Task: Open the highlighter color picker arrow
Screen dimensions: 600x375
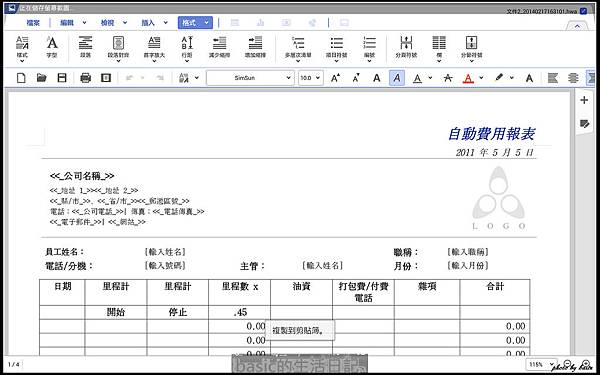Action: (x=512, y=78)
